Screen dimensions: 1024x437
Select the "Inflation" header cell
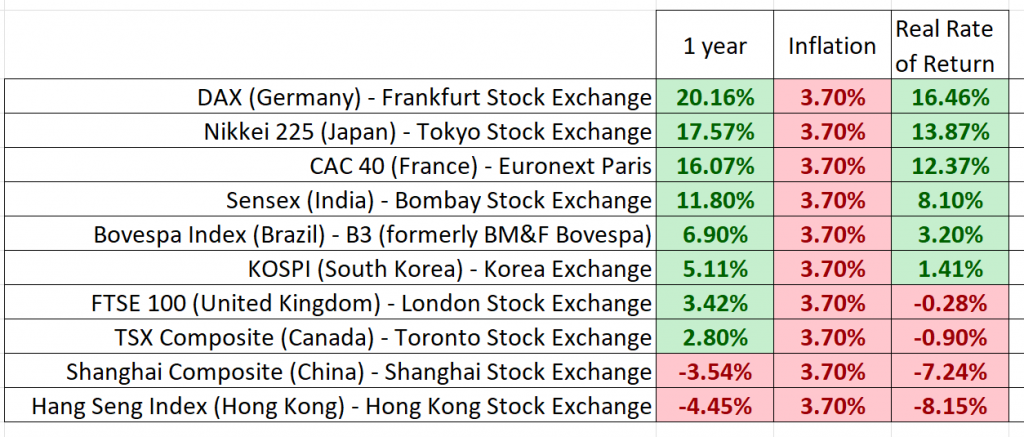click(x=832, y=46)
